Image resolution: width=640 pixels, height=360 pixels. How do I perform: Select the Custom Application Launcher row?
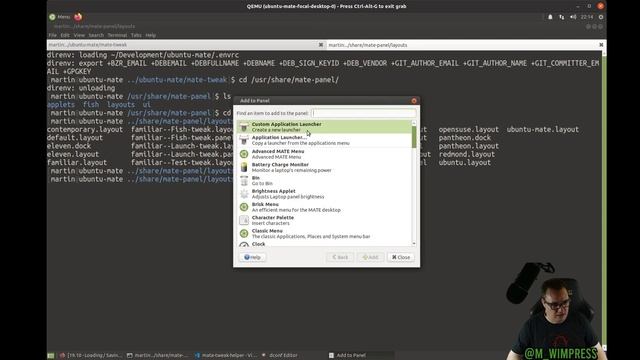[324, 127]
